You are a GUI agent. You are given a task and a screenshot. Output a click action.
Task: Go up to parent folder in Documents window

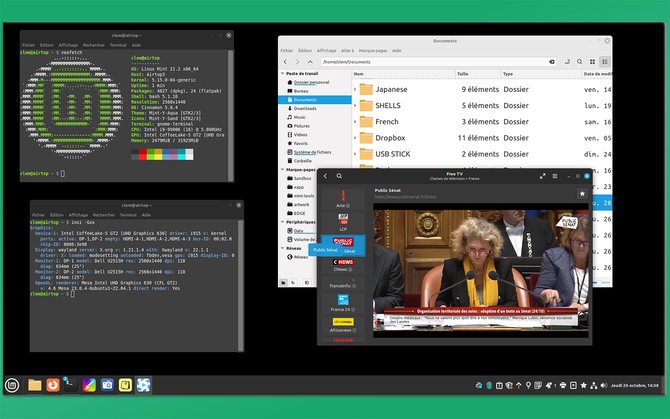pos(310,62)
